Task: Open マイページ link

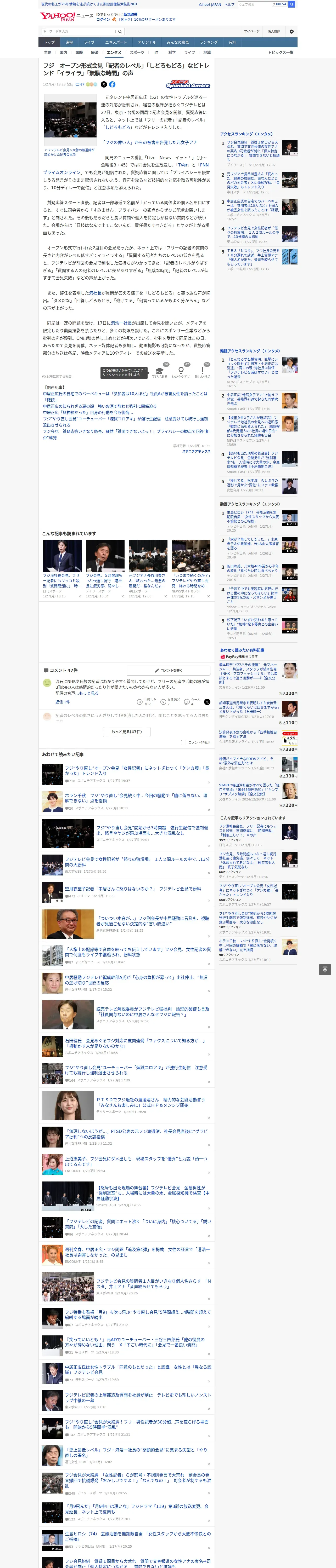Action: (252, 32)
